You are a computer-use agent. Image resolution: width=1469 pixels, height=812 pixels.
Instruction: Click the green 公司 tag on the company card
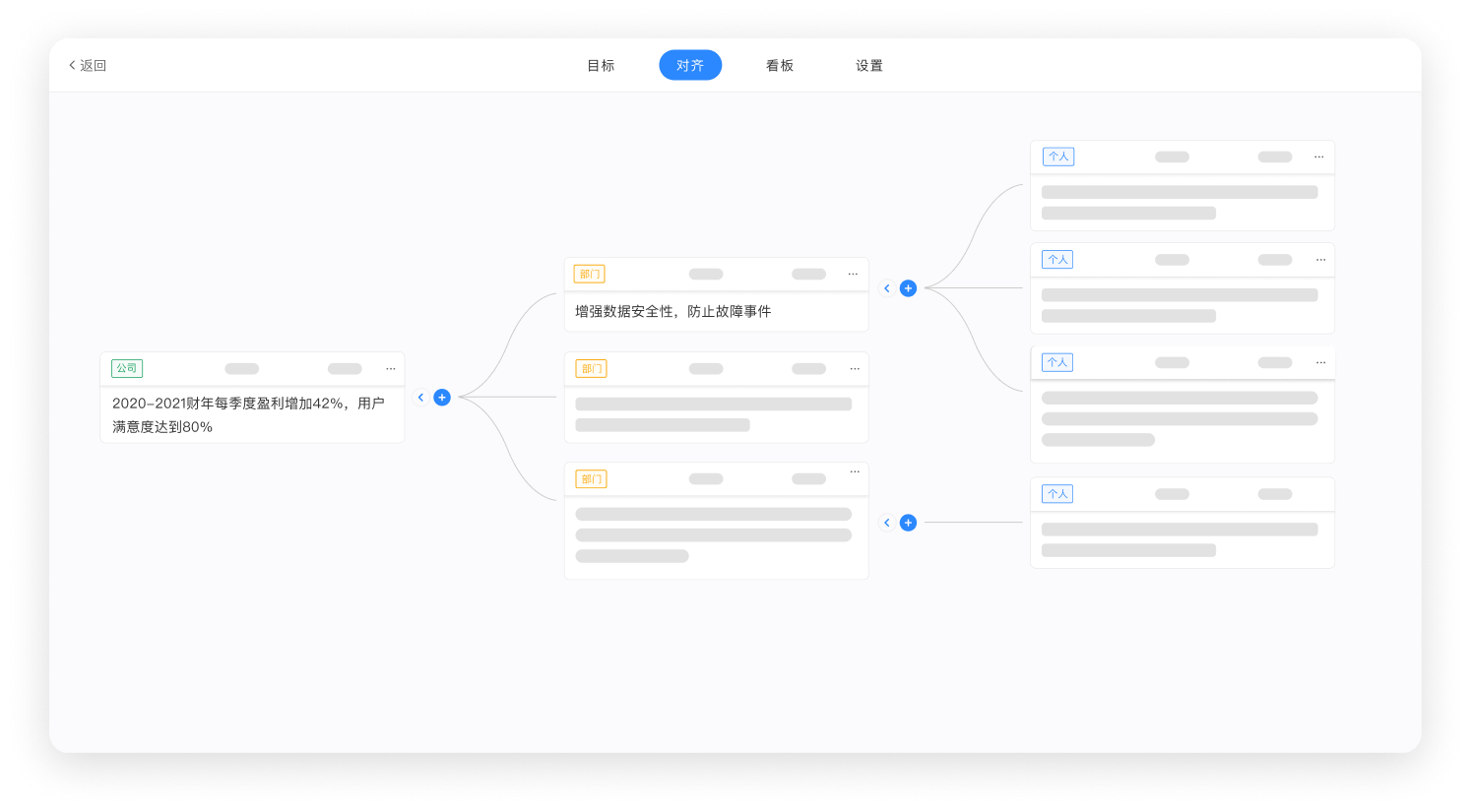pyautogui.click(x=126, y=368)
